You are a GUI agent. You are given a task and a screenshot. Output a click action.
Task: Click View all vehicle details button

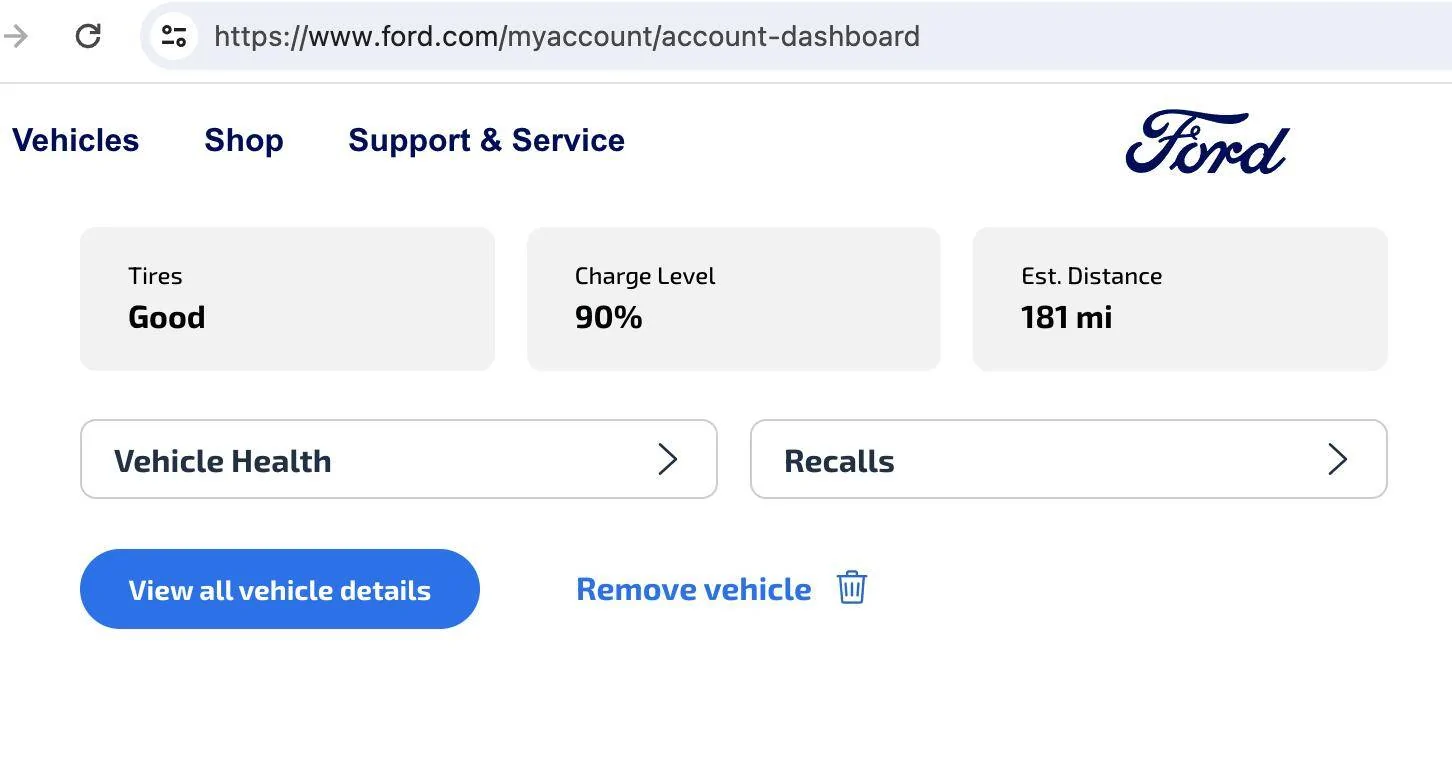tap(280, 589)
